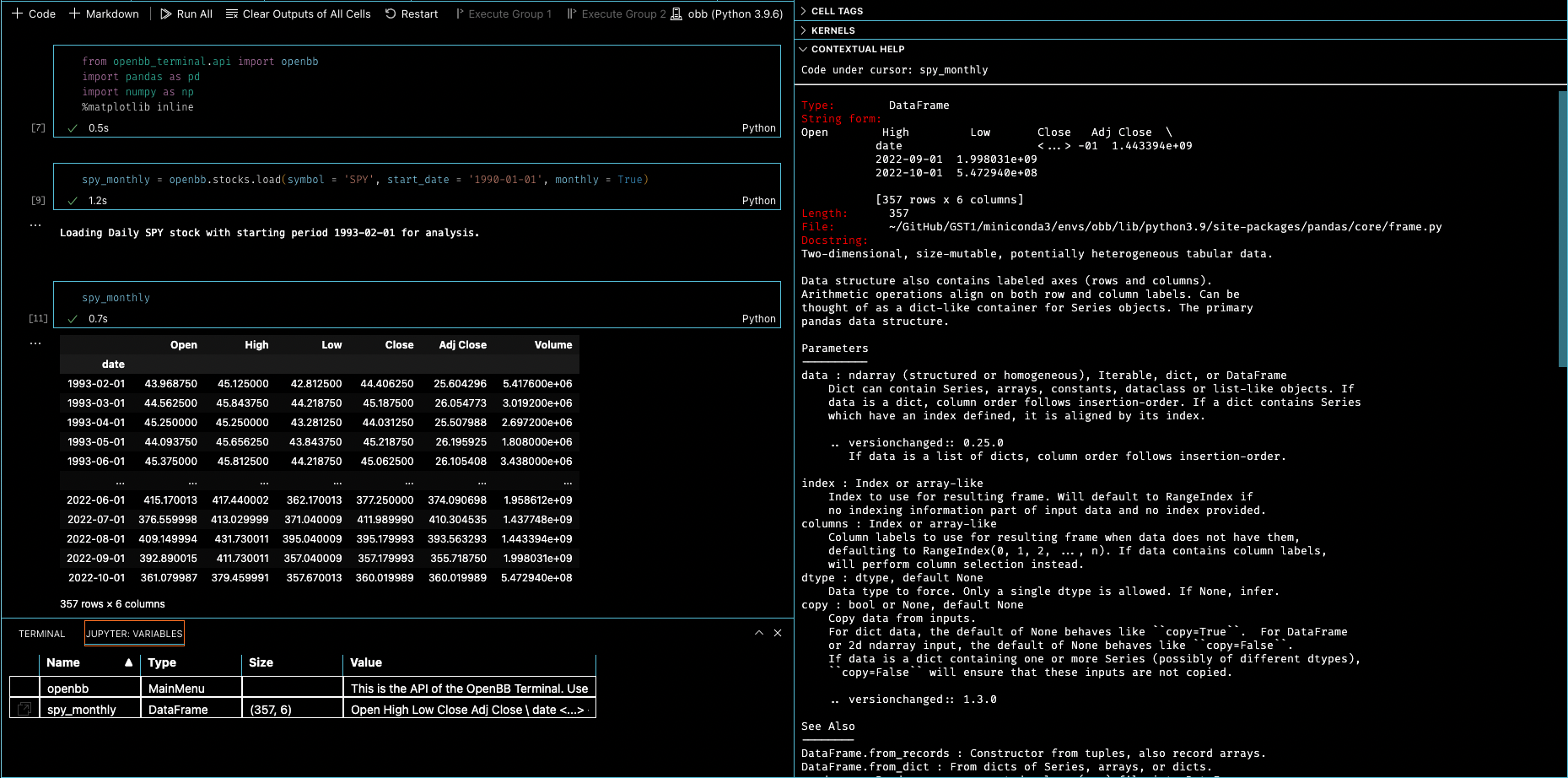The image size is (1568, 778).
Task: Select the JUPYTER: VARIABLES tab
Action: (134, 634)
